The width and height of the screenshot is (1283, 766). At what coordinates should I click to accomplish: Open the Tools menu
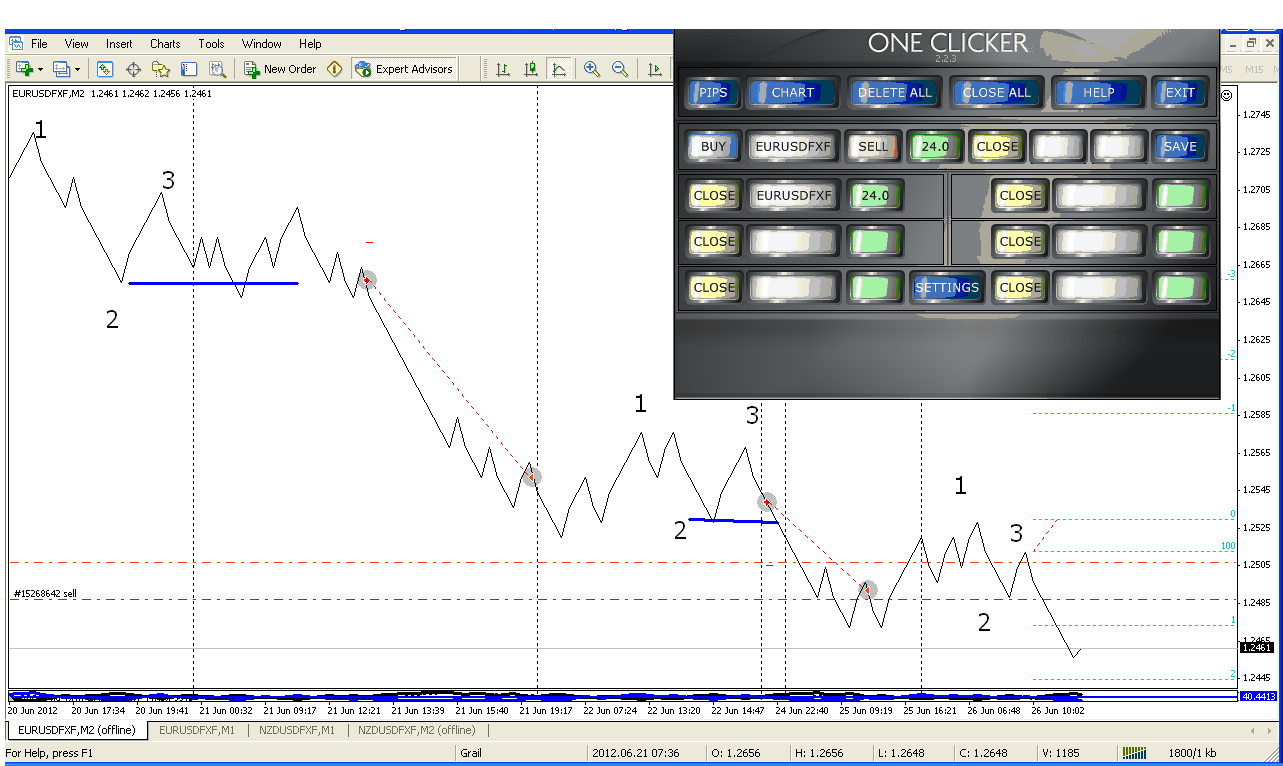(211, 44)
